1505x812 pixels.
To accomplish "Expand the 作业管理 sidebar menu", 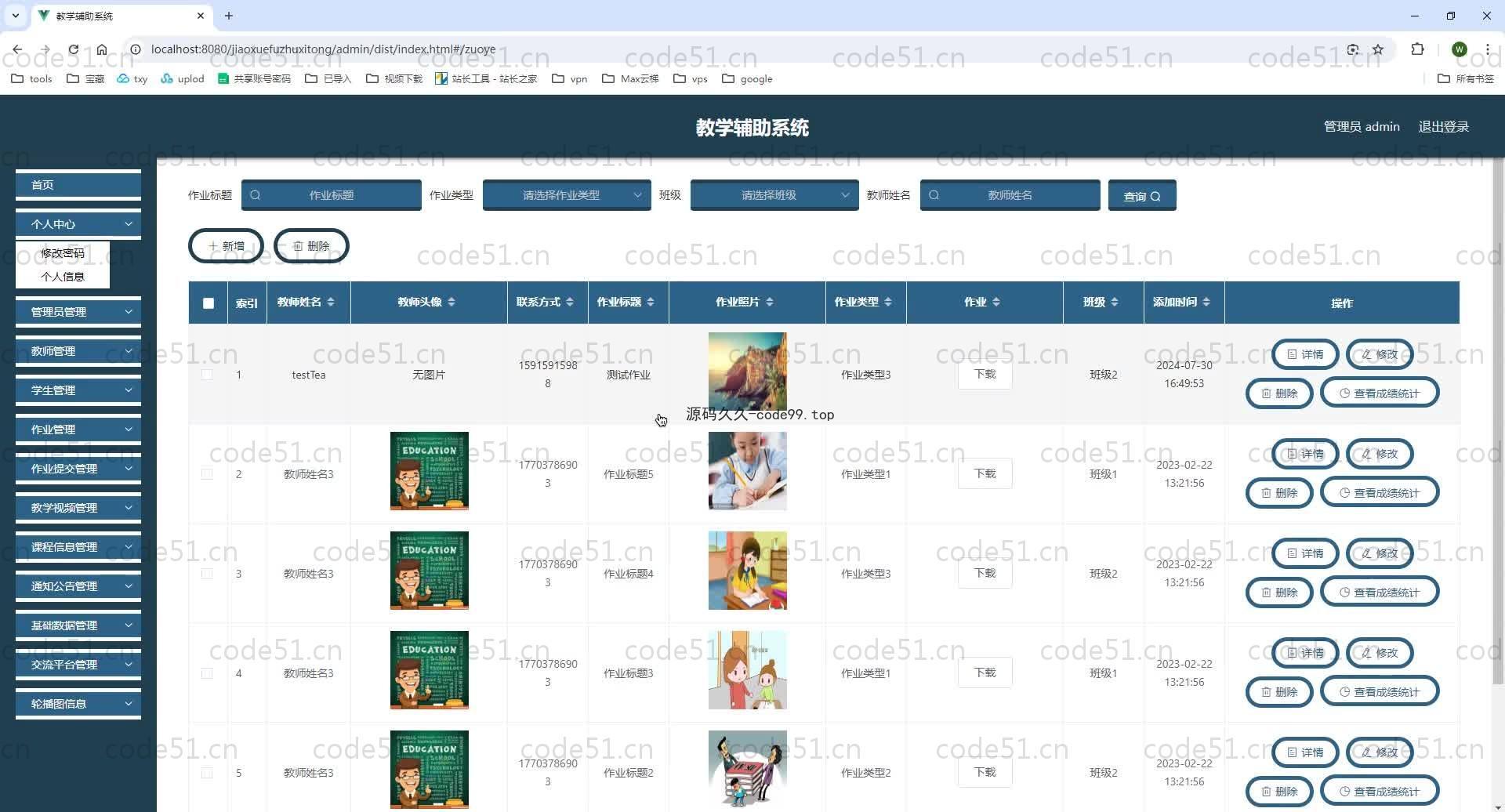I will coord(78,430).
